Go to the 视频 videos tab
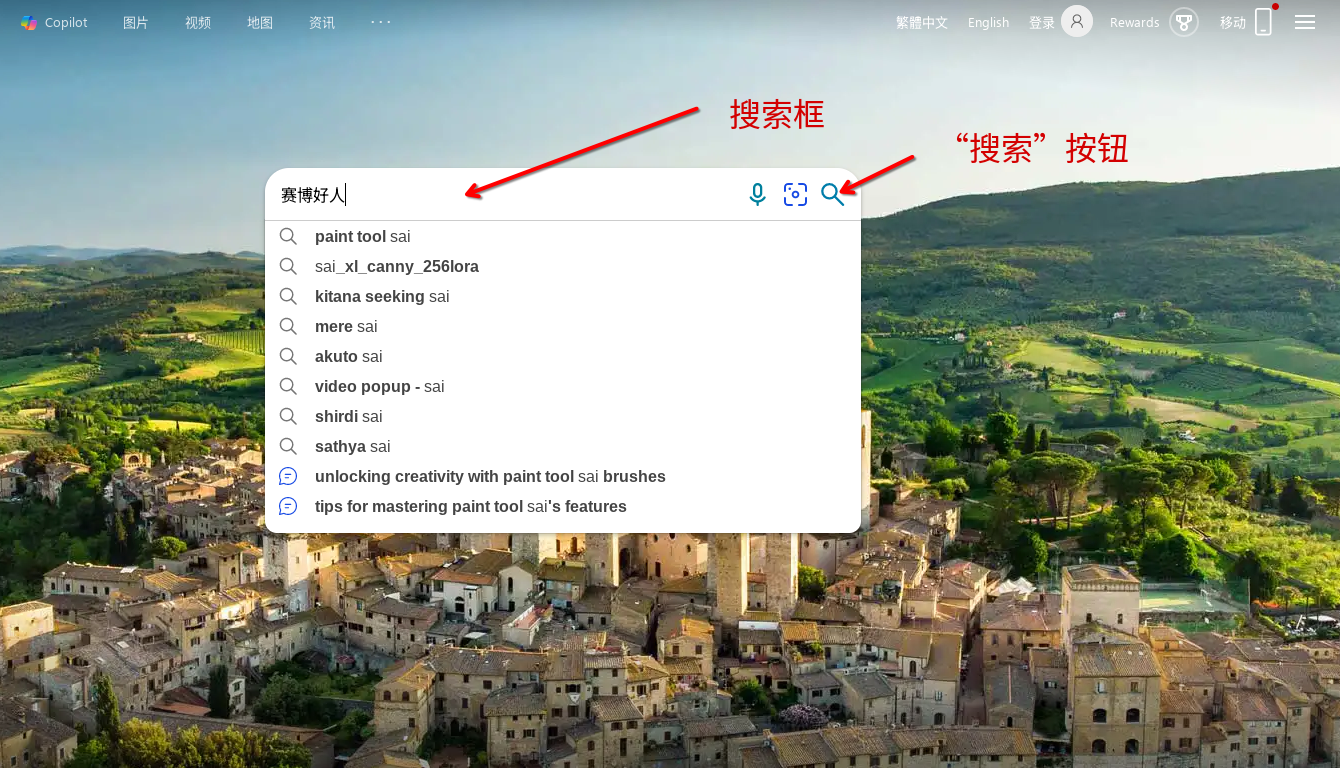Viewport: 1340px width, 768px height. [198, 22]
